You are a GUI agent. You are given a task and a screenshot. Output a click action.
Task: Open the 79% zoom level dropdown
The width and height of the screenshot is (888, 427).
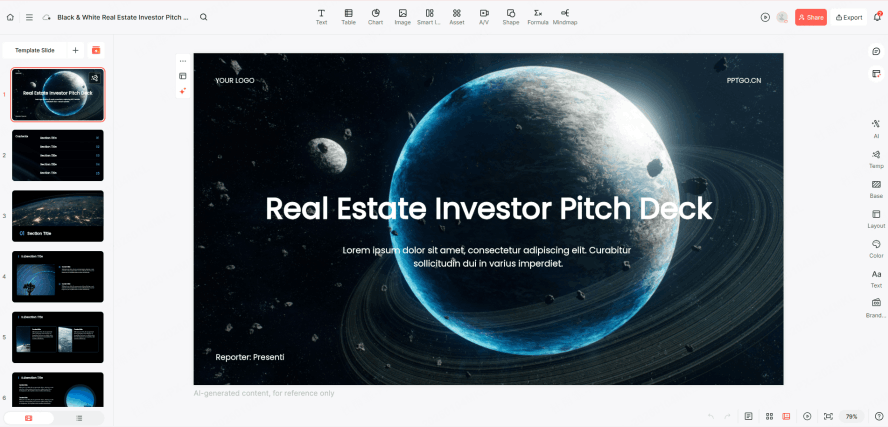tap(852, 416)
